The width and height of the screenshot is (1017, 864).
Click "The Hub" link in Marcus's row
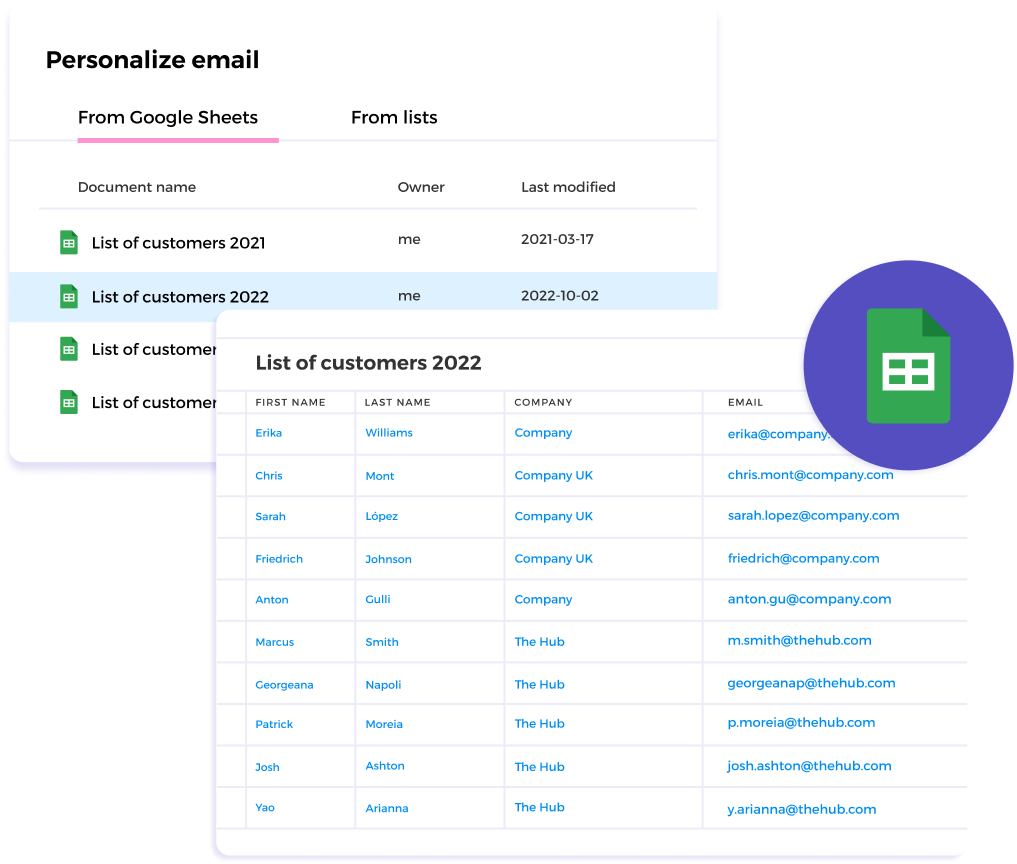click(x=539, y=641)
